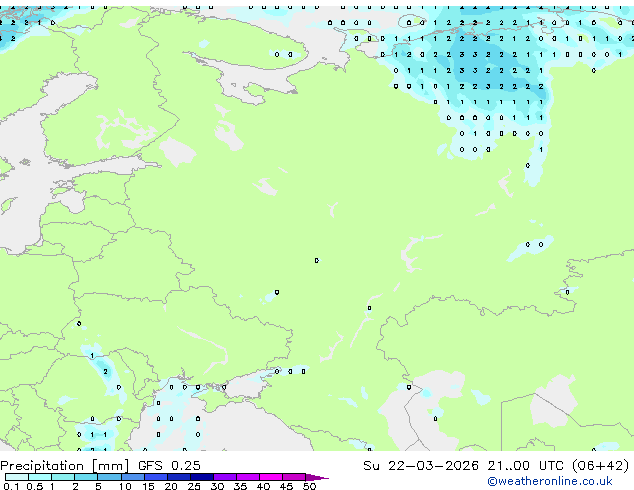Click the '50' legend scale label

click(309, 486)
